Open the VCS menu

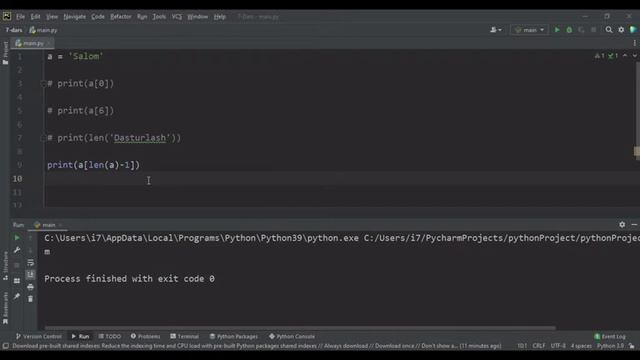pos(177,17)
